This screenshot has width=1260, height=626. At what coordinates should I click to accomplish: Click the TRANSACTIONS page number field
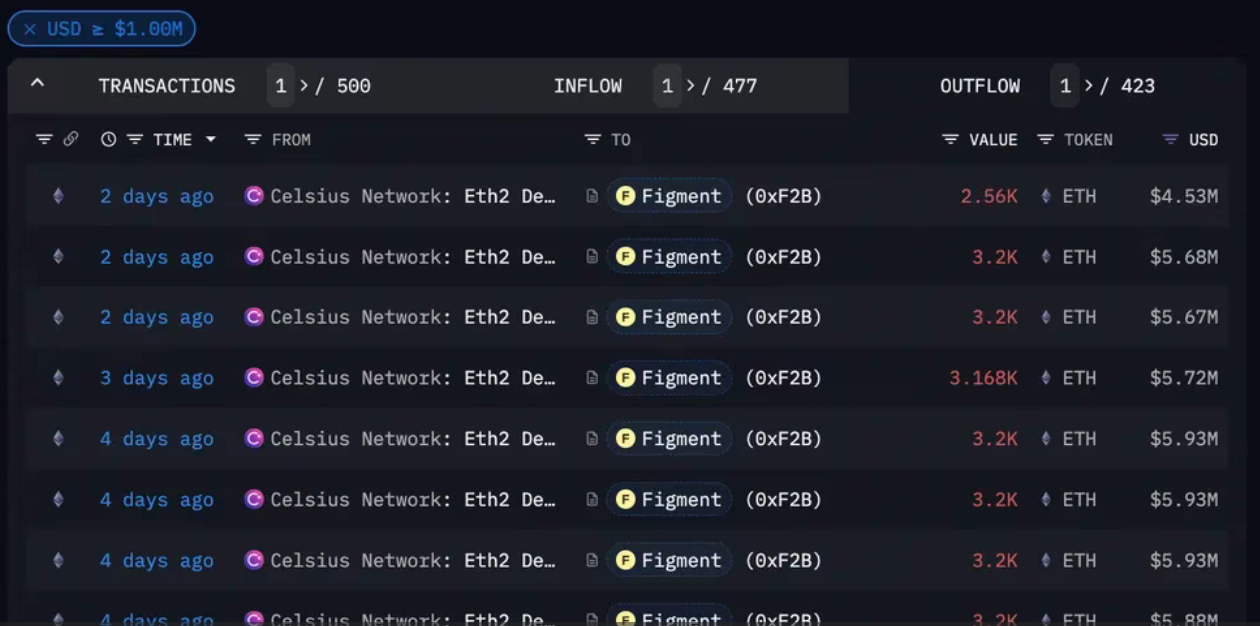pos(281,86)
